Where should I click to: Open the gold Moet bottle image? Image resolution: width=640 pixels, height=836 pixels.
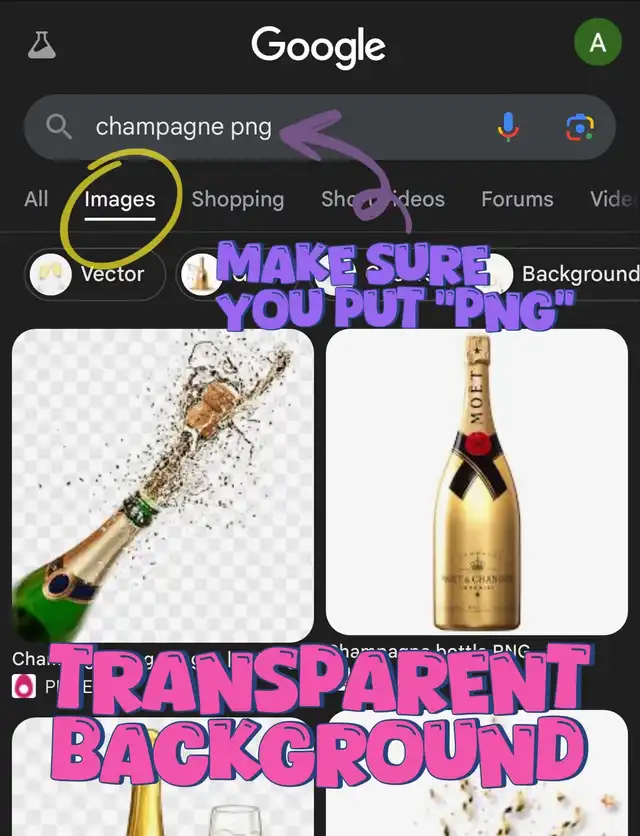click(477, 482)
